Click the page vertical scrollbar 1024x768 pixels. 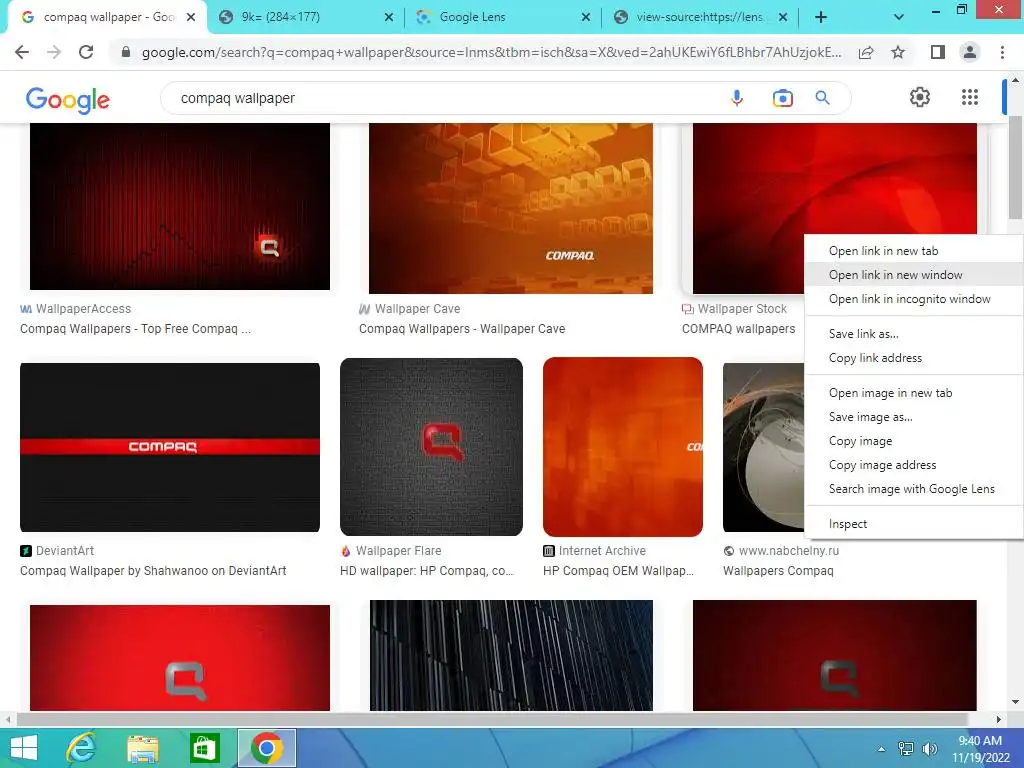point(1015,168)
